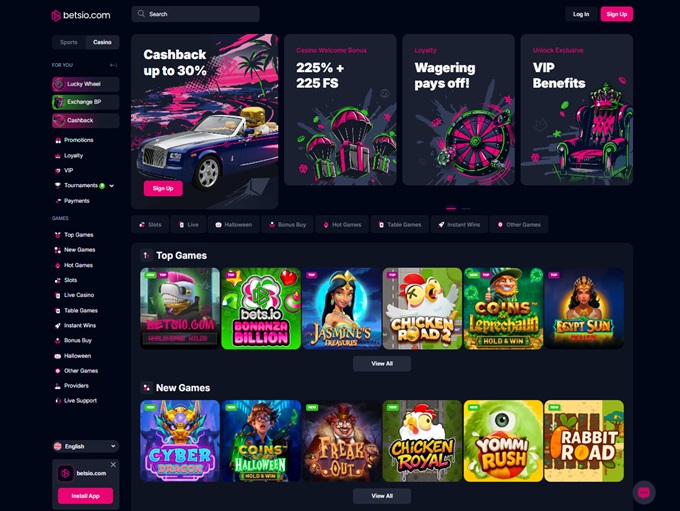680x511 pixels.
Task: Open Lucky Wheel from sidebar
Action: point(85,84)
